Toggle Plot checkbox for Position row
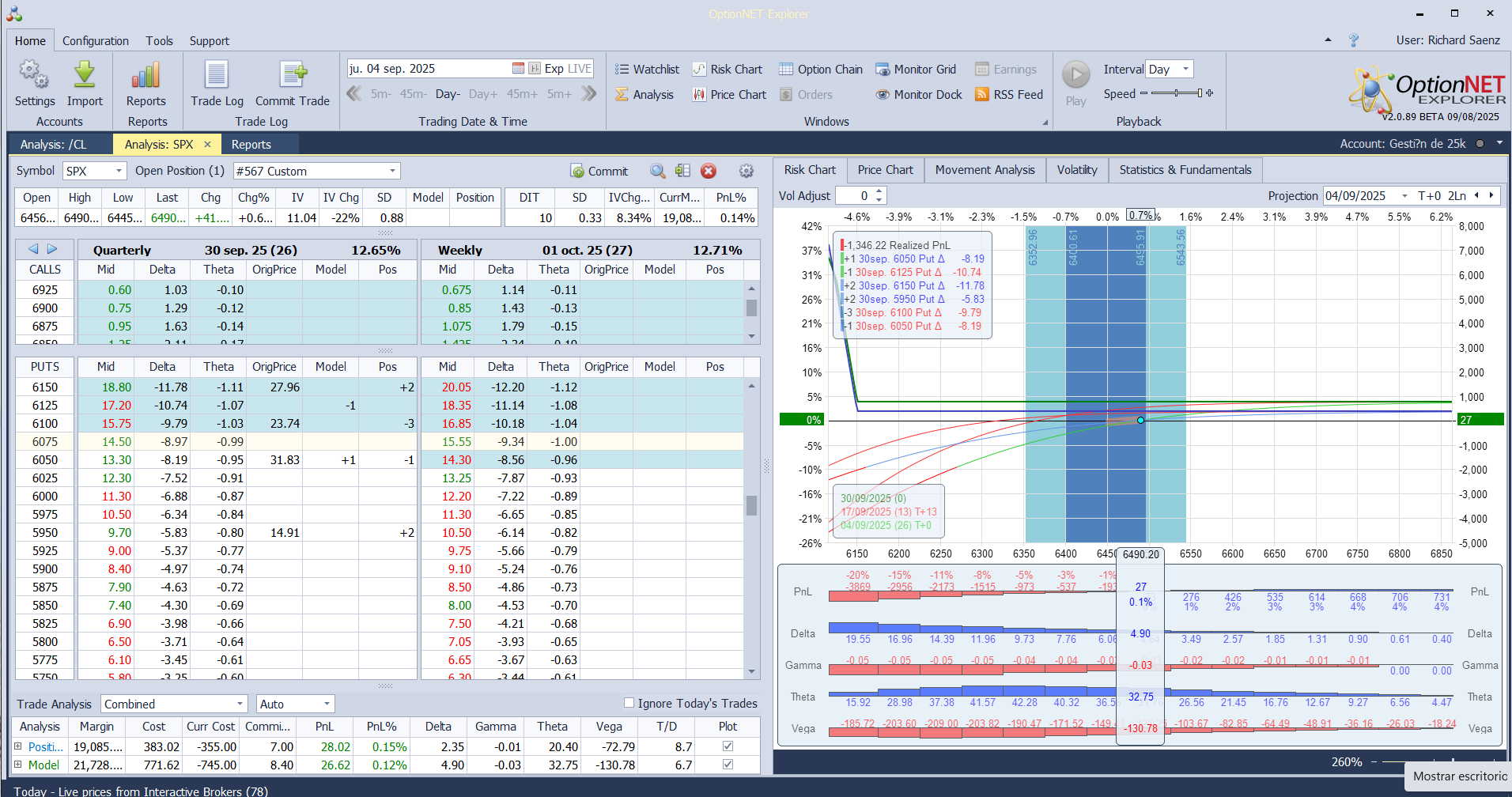 pyautogui.click(x=728, y=746)
